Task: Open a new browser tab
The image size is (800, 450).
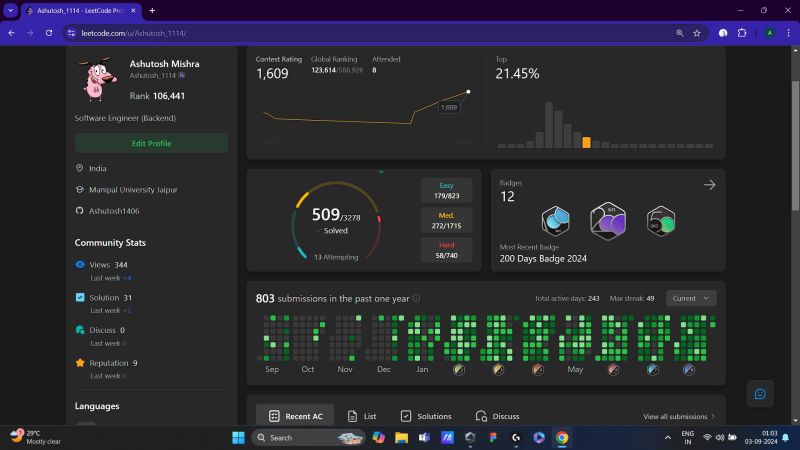Action: coord(152,11)
